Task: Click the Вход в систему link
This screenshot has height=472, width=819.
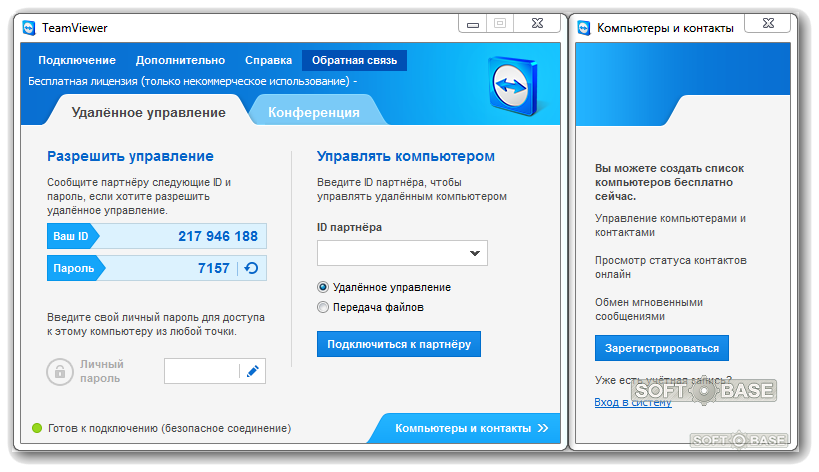Action: [633, 403]
